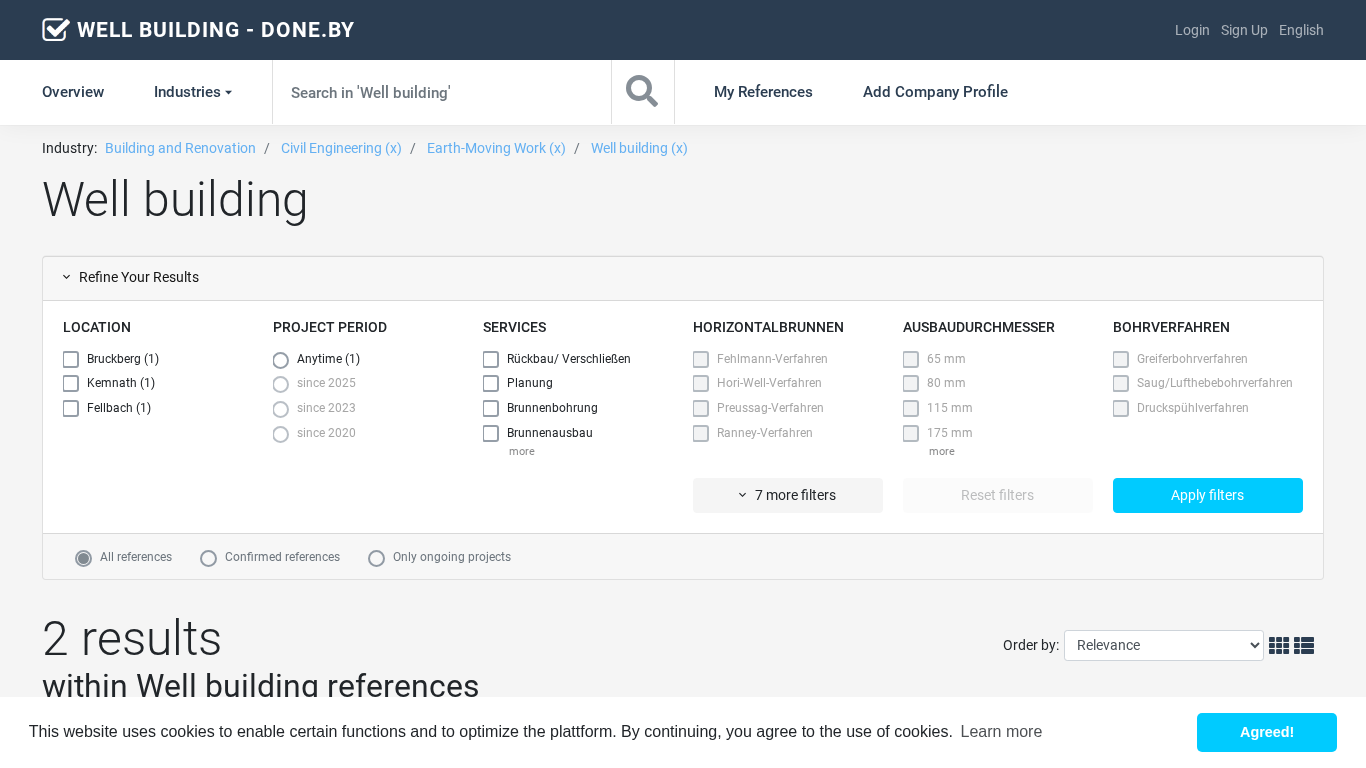The width and height of the screenshot is (1366, 768).
Task: Show more Ausbaudurchmesser options
Action: 942,452
